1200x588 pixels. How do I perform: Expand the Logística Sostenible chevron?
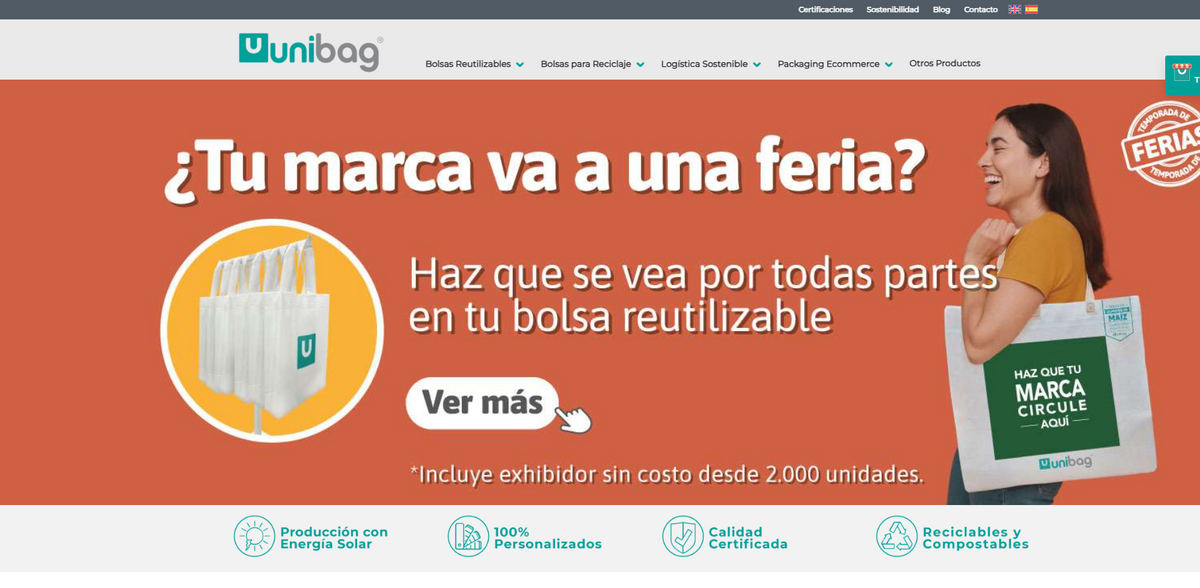(756, 65)
